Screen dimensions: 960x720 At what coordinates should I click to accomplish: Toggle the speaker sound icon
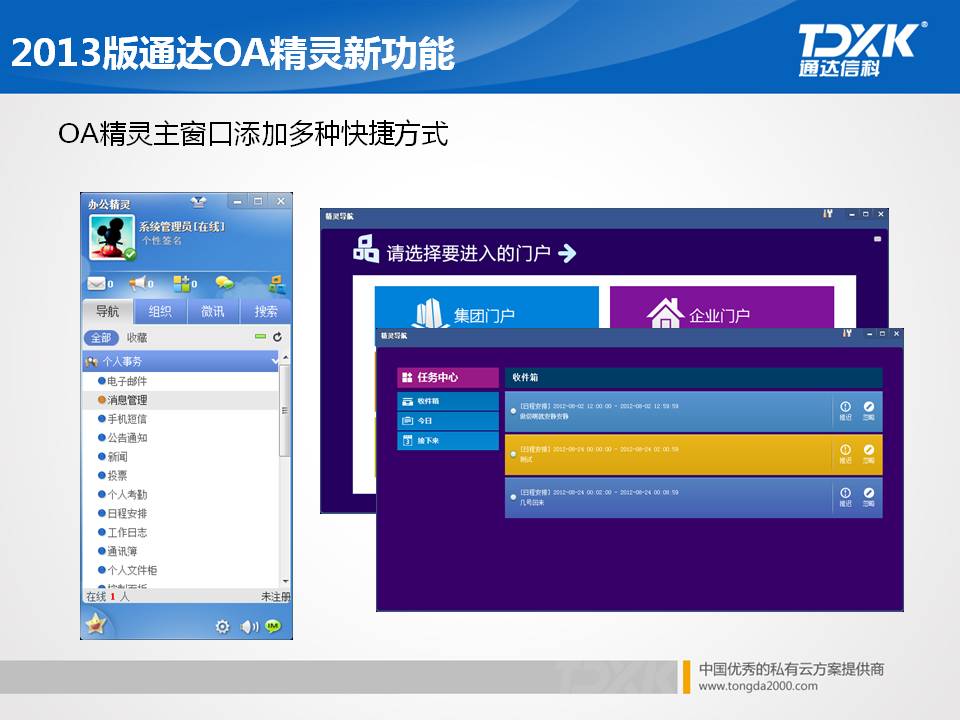pos(249,626)
